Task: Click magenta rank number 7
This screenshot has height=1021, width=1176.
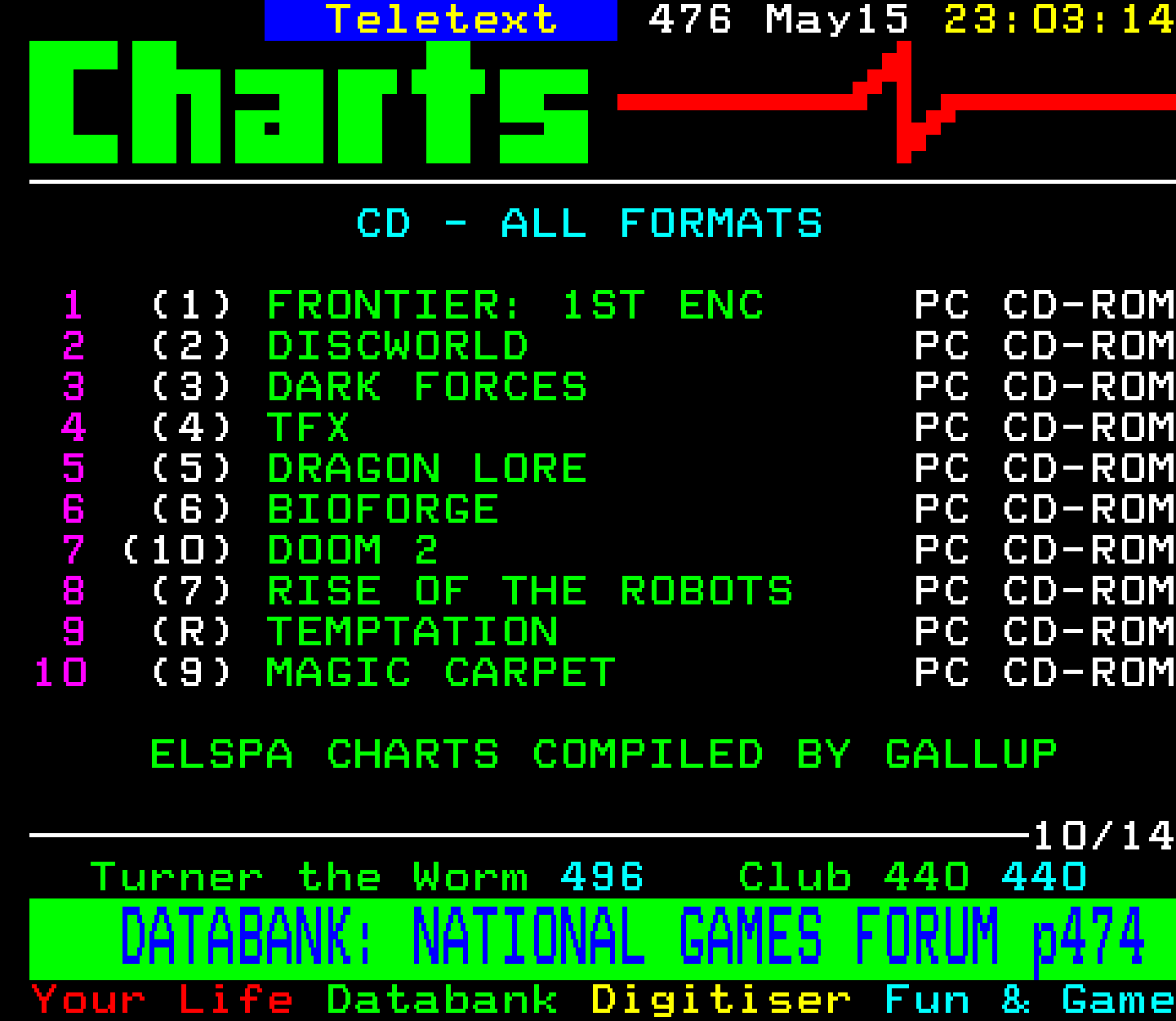Action: click(x=73, y=551)
